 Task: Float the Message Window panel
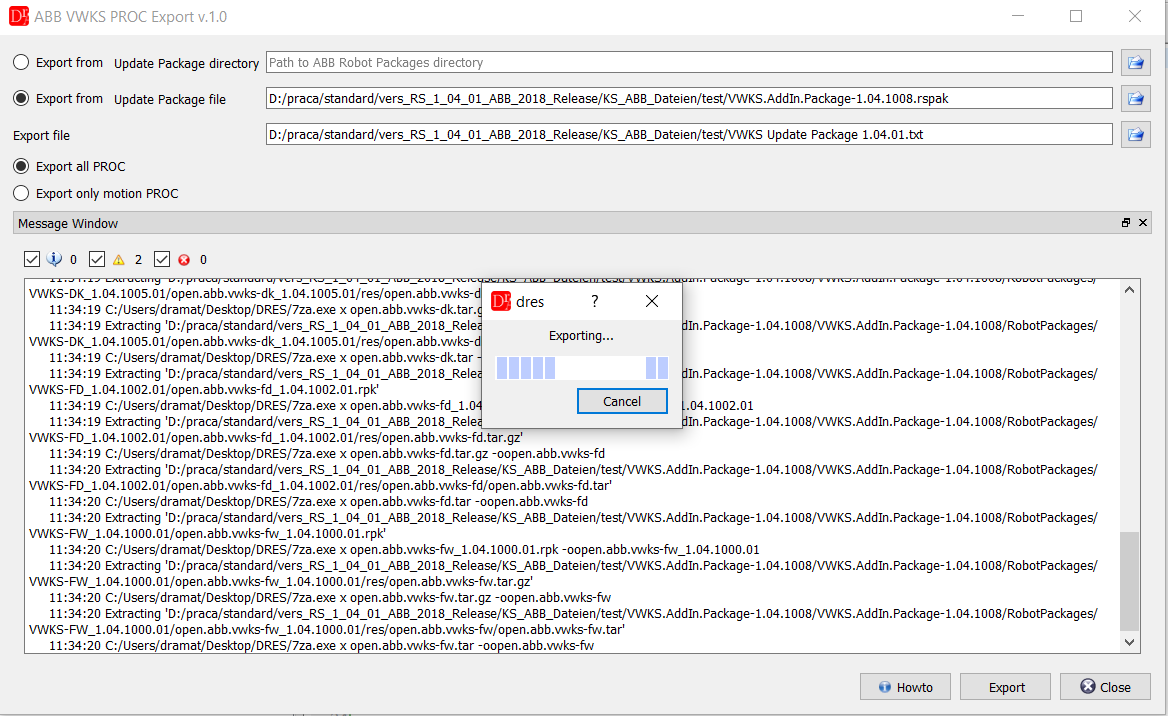(1126, 223)
